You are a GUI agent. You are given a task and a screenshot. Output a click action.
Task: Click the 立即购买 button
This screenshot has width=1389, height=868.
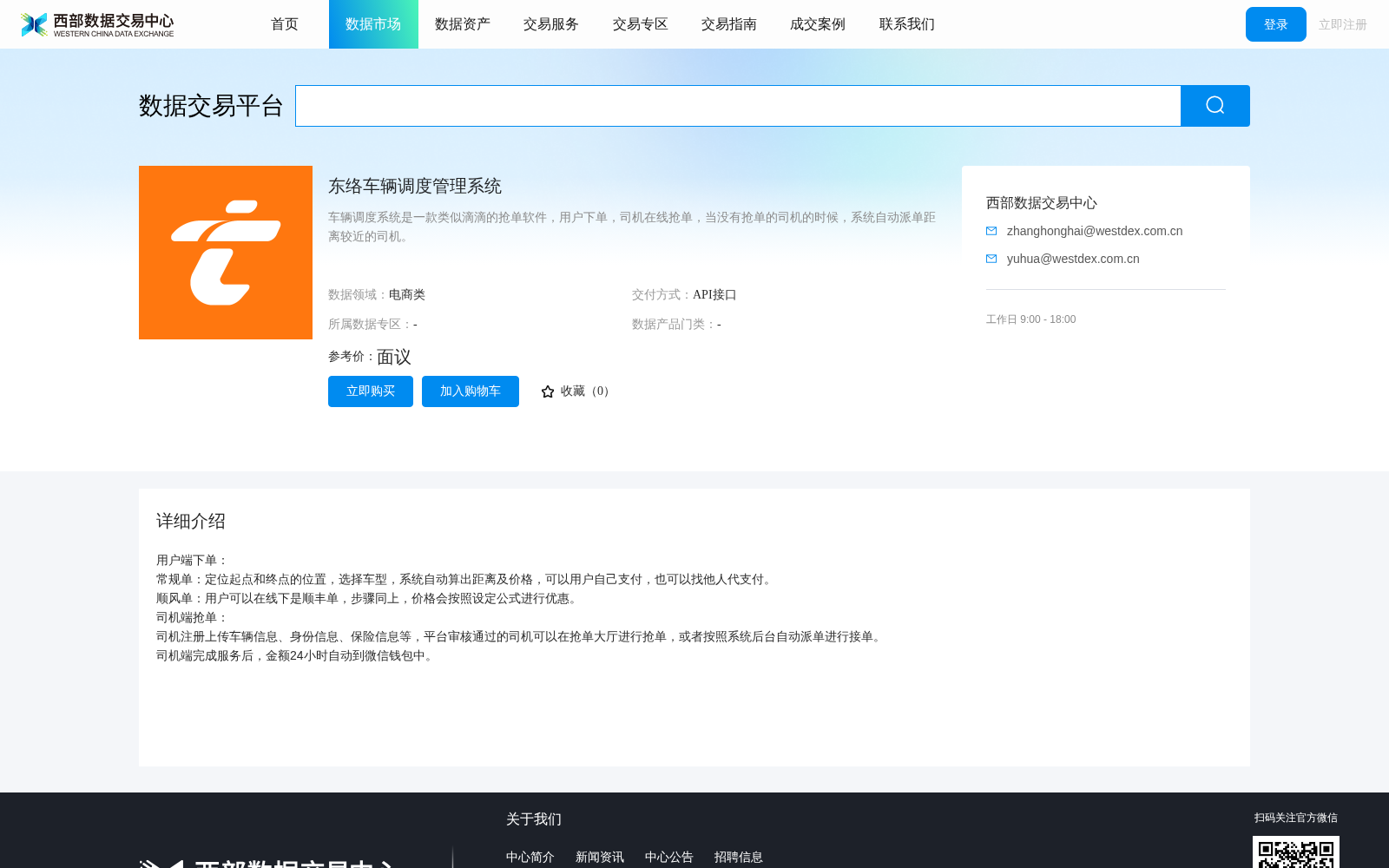tap(371, 391)
